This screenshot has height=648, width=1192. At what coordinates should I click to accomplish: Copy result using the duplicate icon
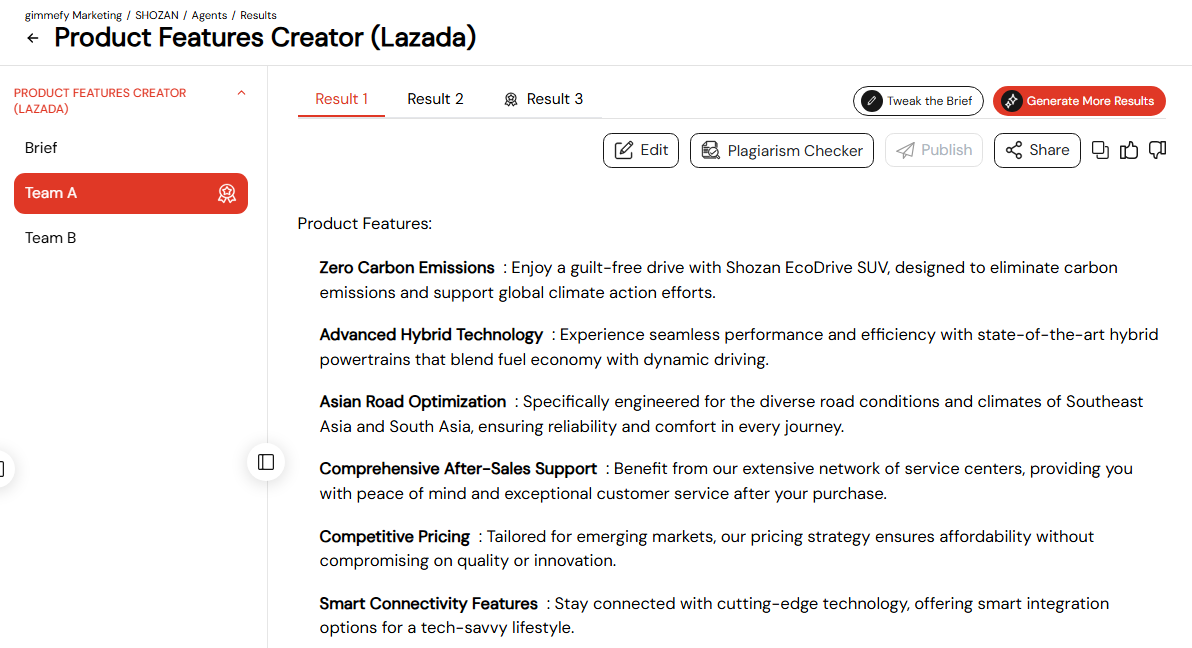click(1100, 150)
